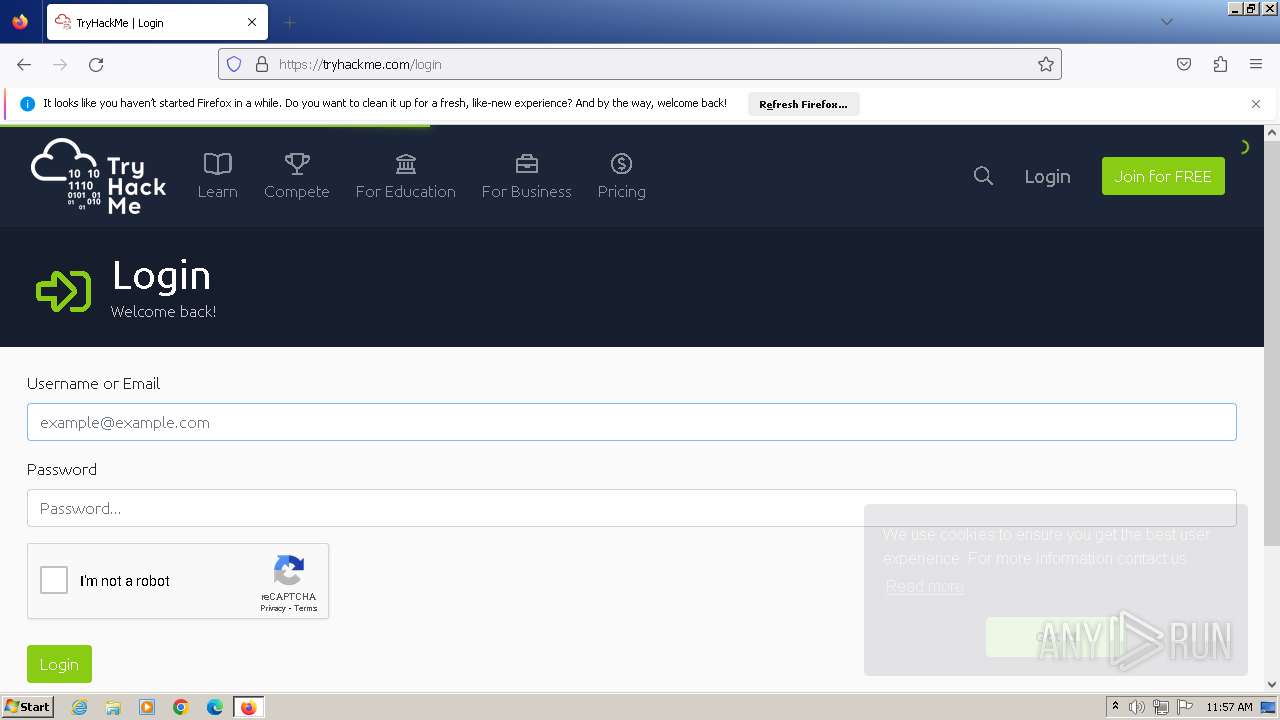Click the Save to Pocket icon

[1184, 64]
